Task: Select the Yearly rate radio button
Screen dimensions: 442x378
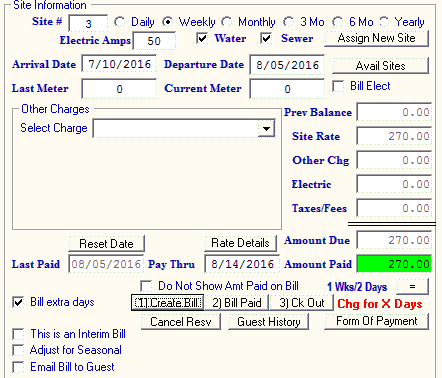Action: point(384,22)
